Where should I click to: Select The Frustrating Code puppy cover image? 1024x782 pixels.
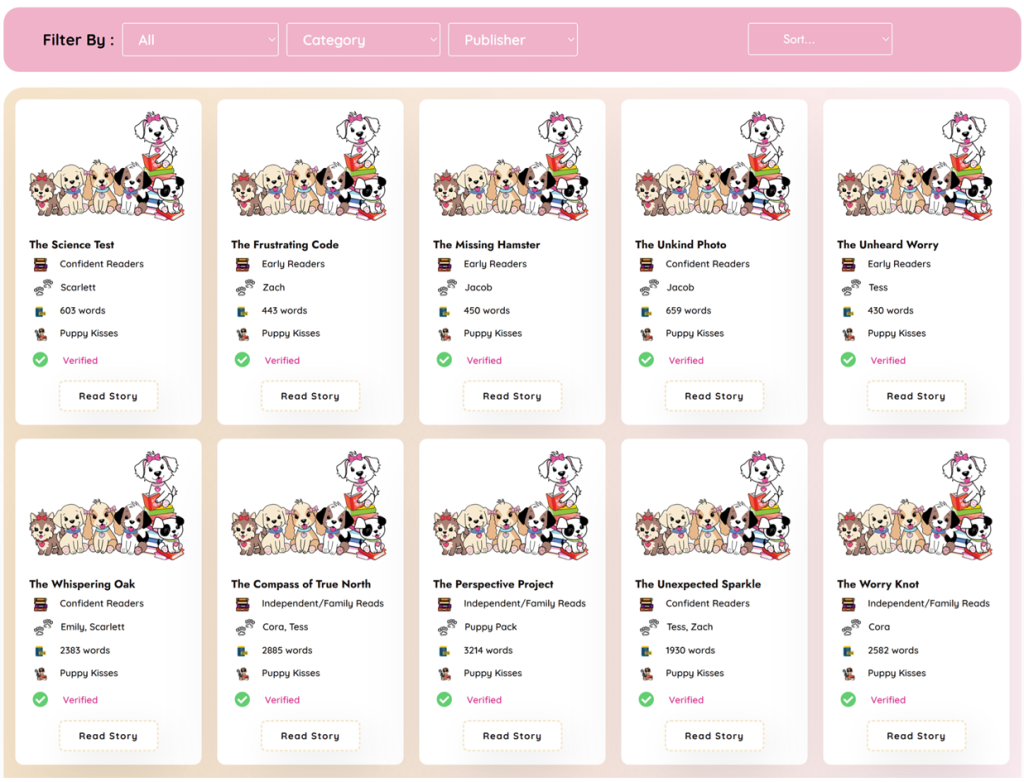pos(310,165)
